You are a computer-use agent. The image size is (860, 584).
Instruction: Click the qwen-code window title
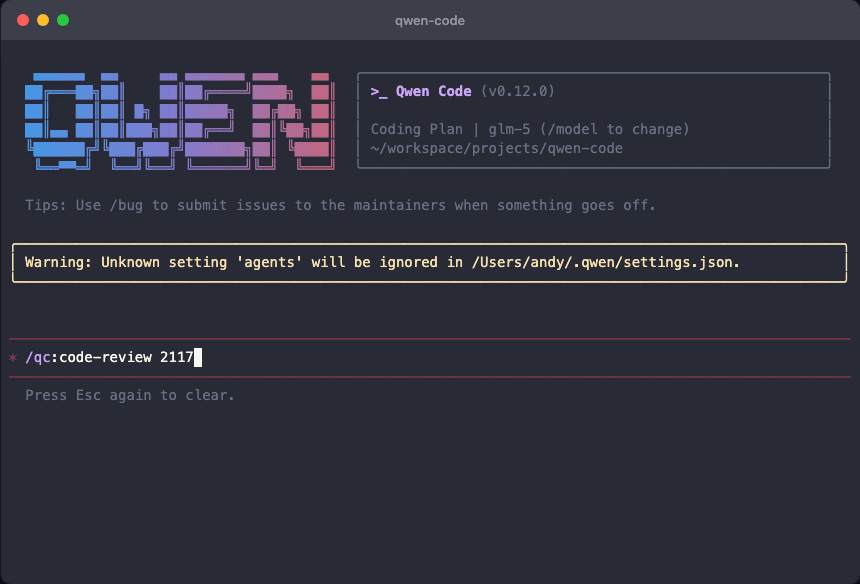[430, 20]
